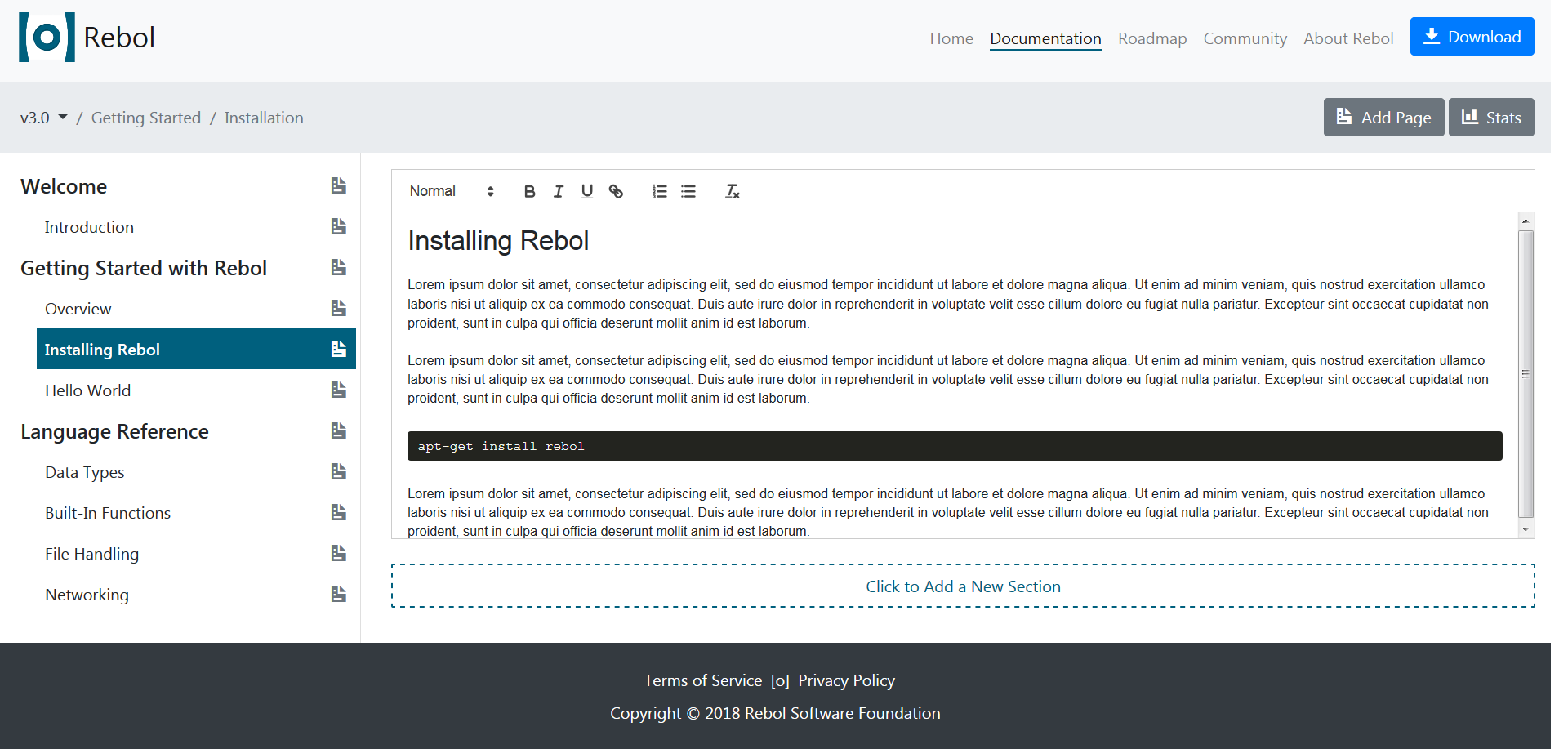Toggle italic formatting in editor toolbar
The height and width of the screenshot is (749, 1568).
559,191
